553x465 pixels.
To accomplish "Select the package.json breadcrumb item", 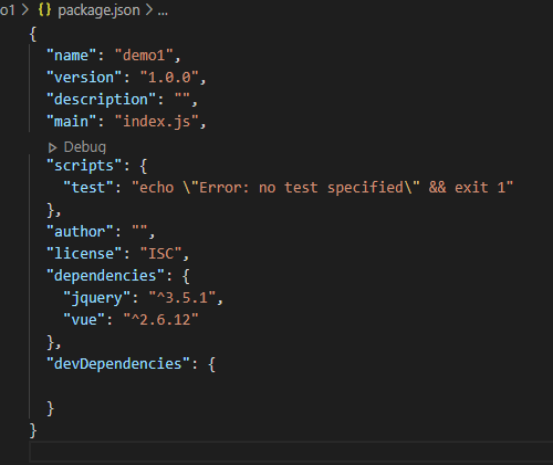I will (99, 10).
